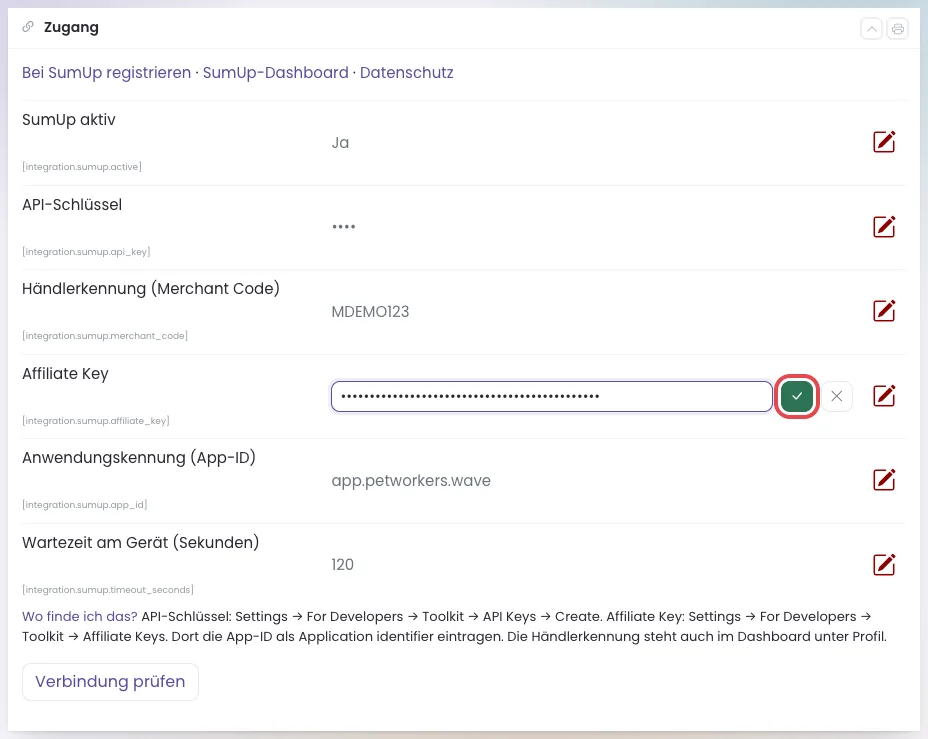Viewport: 928px width, 739px height.
Task: Click the merchant code value MDEMO123
Action: [x=370, y=312]
